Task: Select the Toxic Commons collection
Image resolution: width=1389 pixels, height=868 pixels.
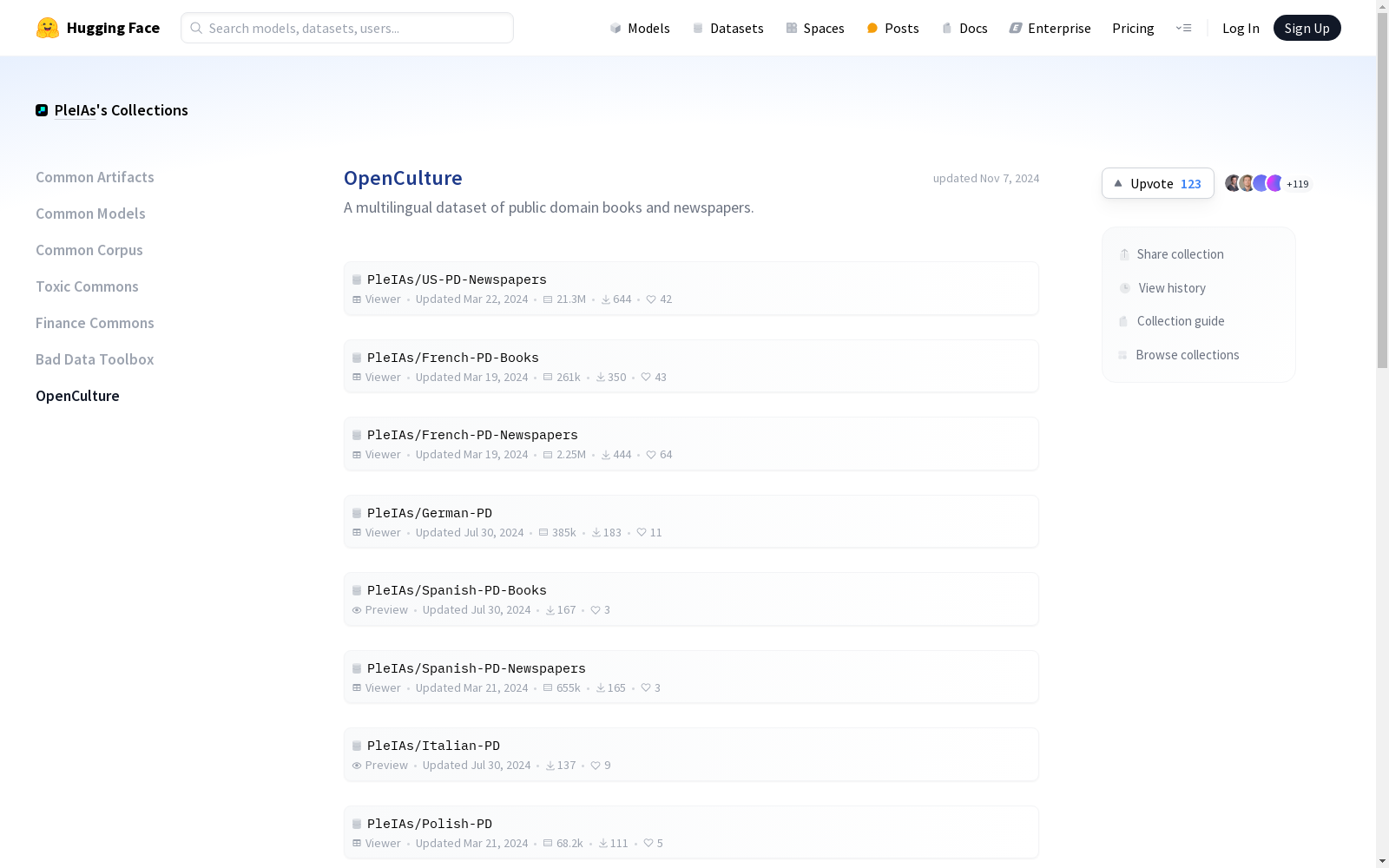Action: click(87, 286)
